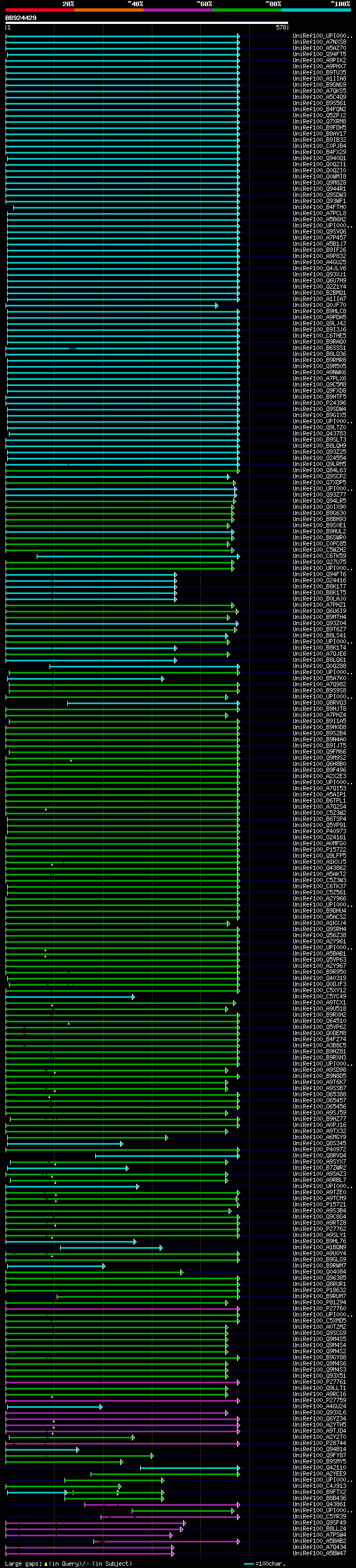This screenshot has height=1568, width=356.
Task: Select label UniRef100_C0PJB4
Action: (x=319, y=146)
